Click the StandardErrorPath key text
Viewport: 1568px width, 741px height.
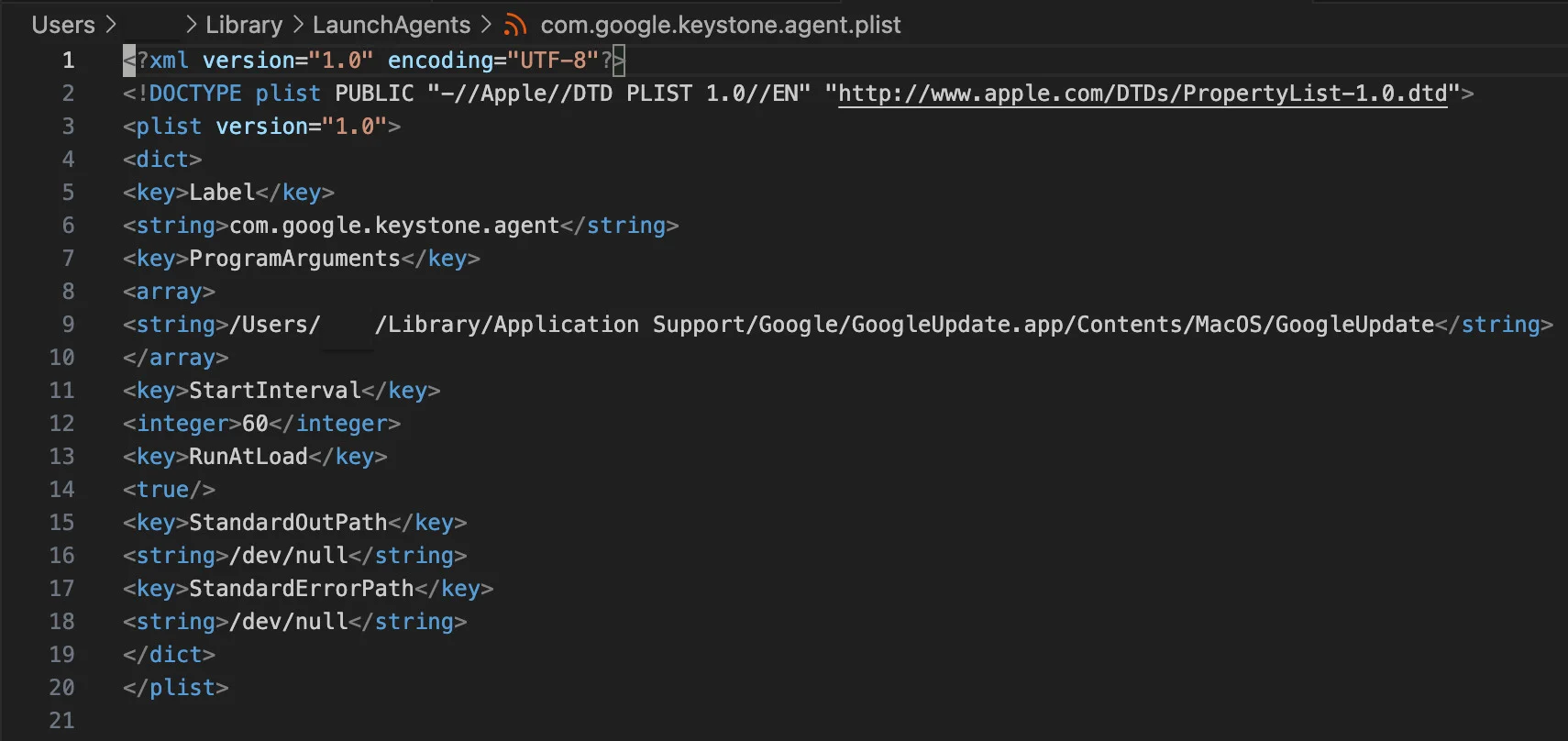tap(302, 589)
